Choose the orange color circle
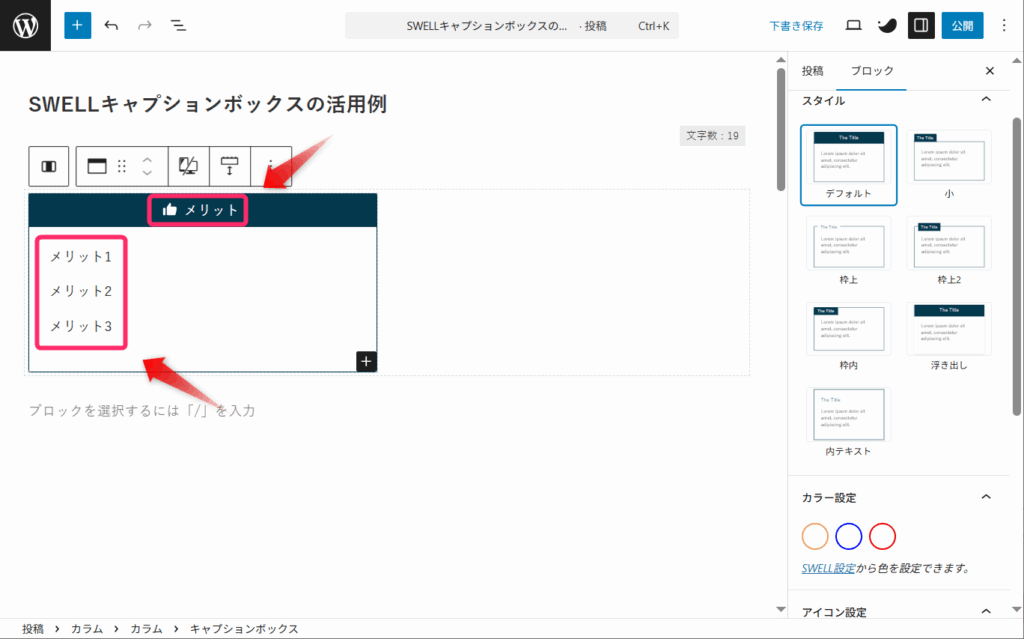Image resolution: width=1024 pixels, height=639 pixels. 814,536
